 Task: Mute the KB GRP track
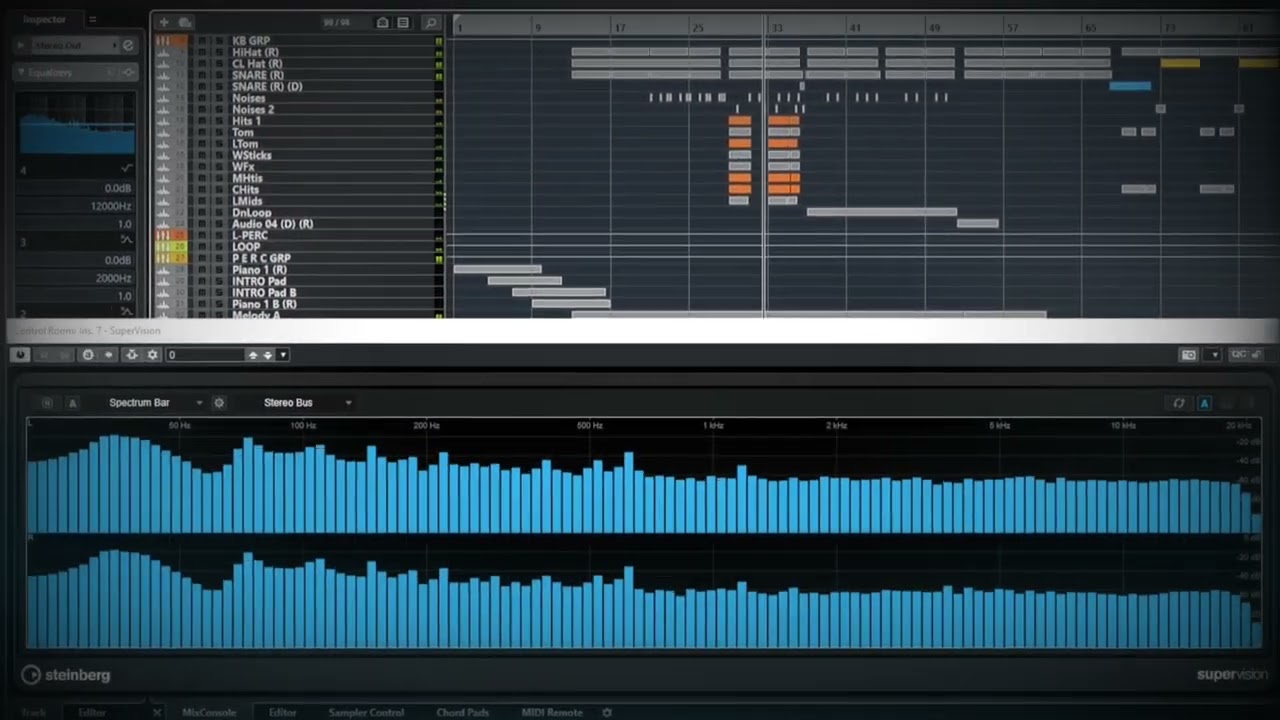(x=202, y=41)
